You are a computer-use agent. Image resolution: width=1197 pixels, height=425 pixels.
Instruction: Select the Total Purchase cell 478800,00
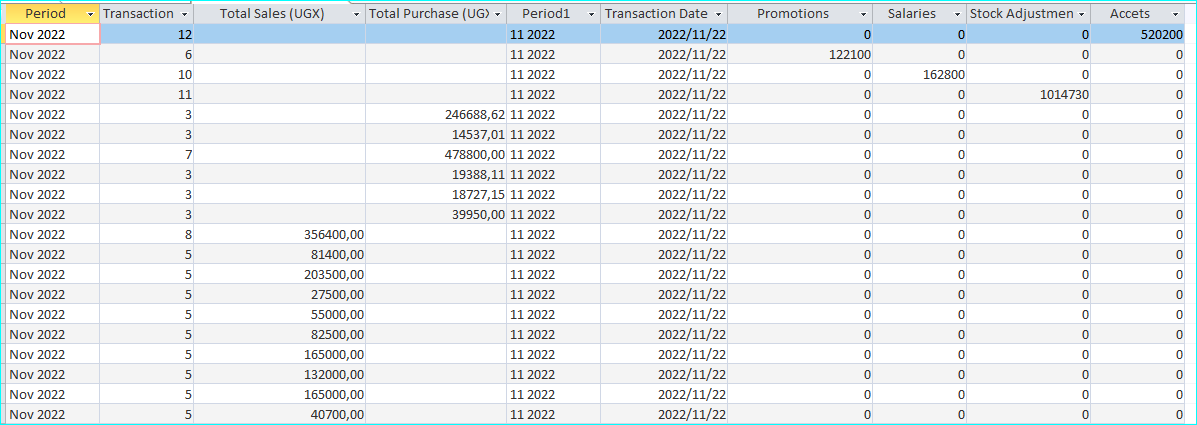pos(436,154)
